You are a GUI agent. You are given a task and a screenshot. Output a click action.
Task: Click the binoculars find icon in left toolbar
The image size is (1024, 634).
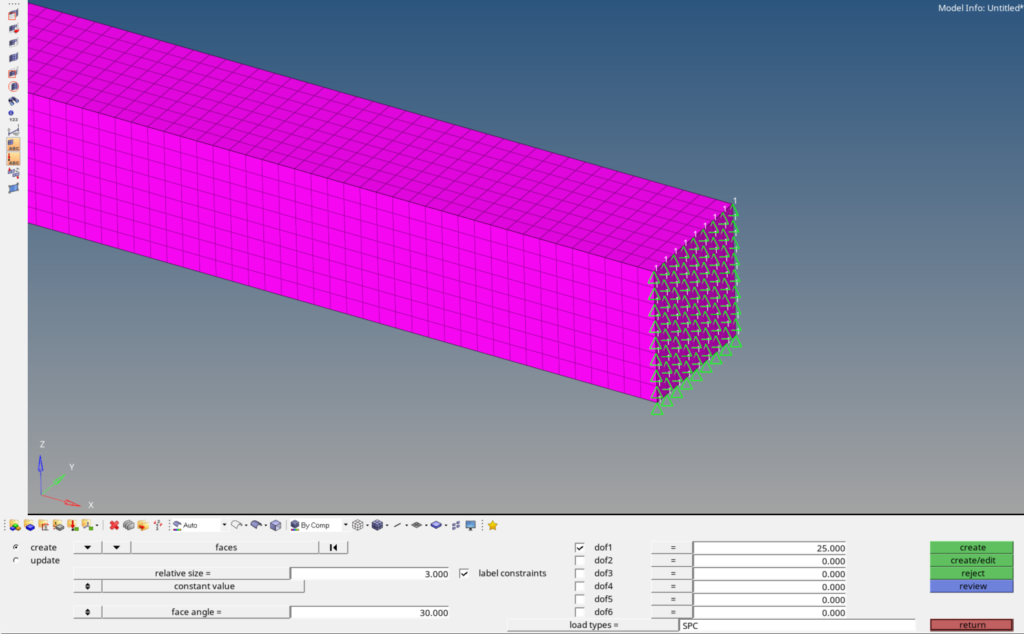click(x=14, y=101)
